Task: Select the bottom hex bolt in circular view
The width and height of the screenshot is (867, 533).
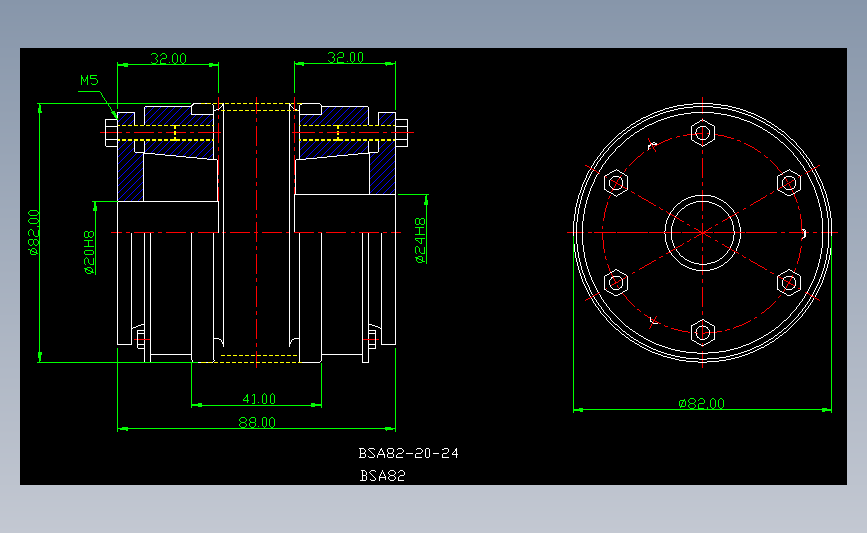Action: (x=703, y=332)
